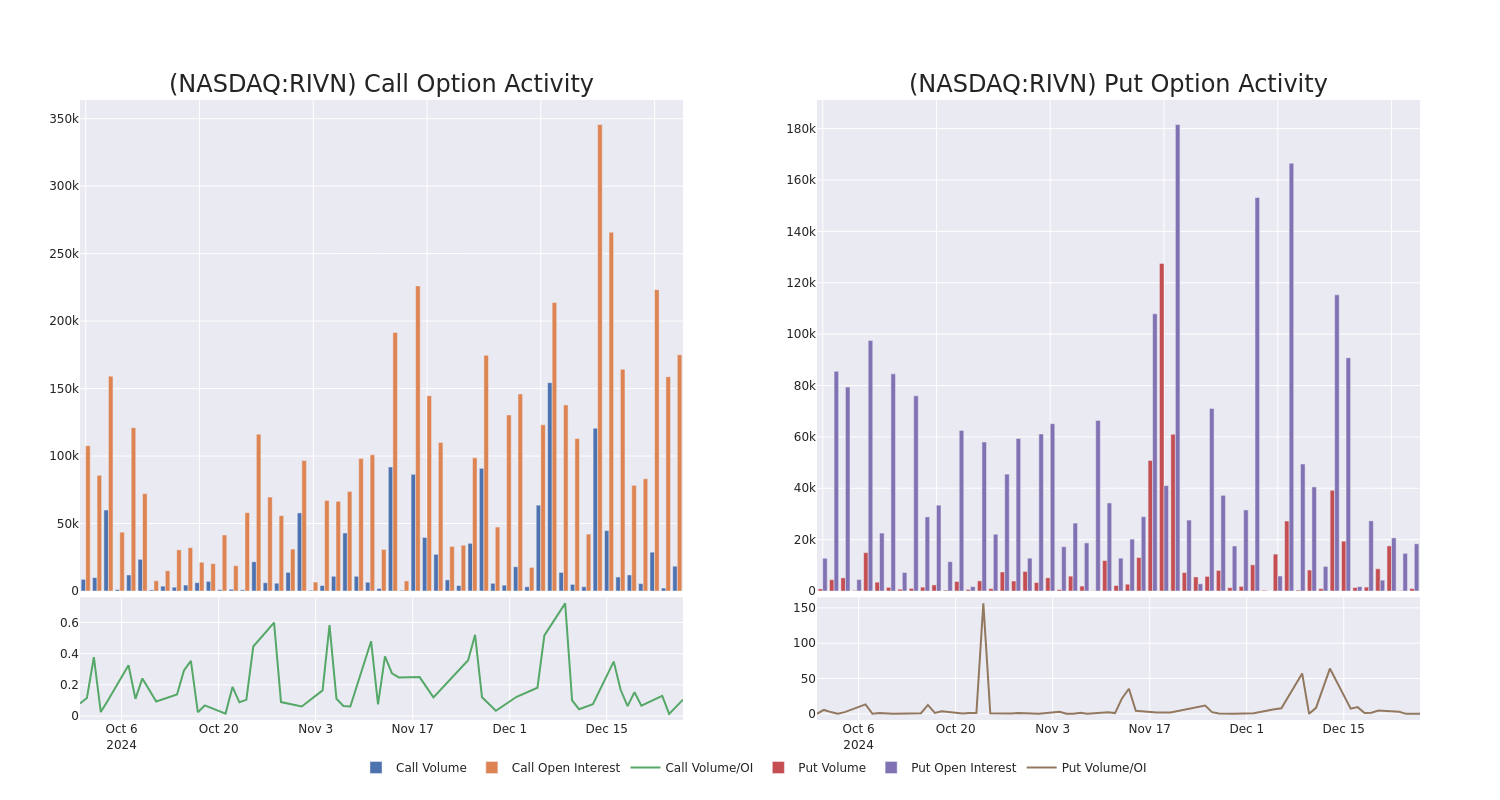Click the 350k label on call chart
The width and height of the screenshot is (1500, 800).
(63, 119)
